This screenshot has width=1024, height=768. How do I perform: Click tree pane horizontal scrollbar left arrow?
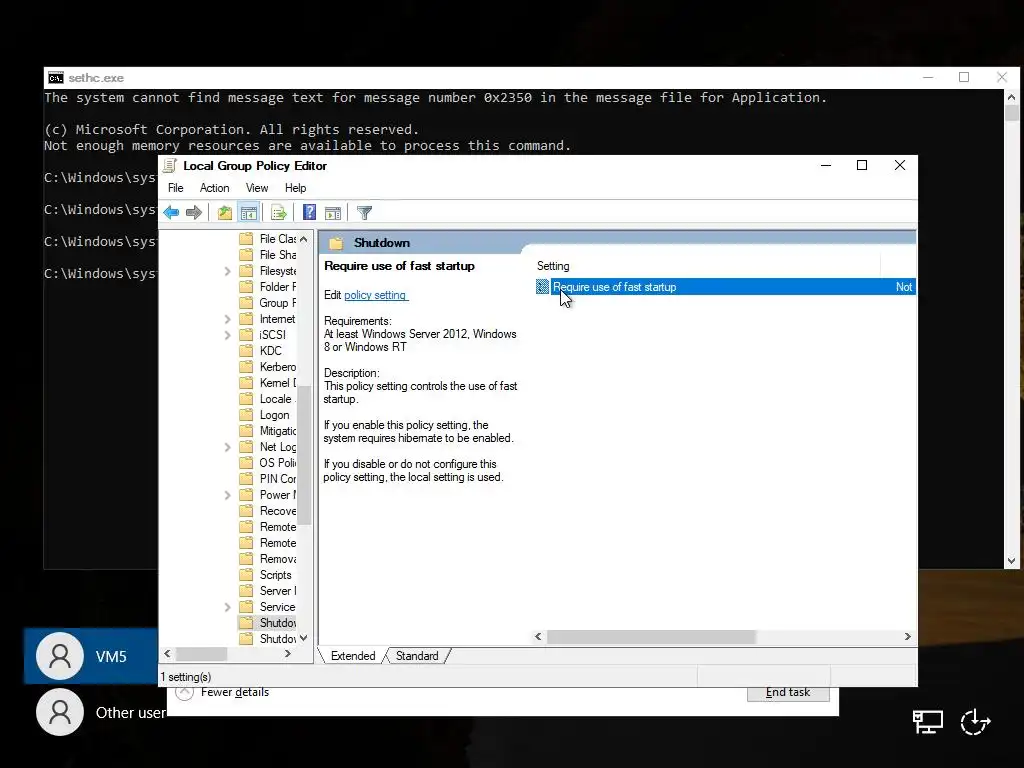167,654
